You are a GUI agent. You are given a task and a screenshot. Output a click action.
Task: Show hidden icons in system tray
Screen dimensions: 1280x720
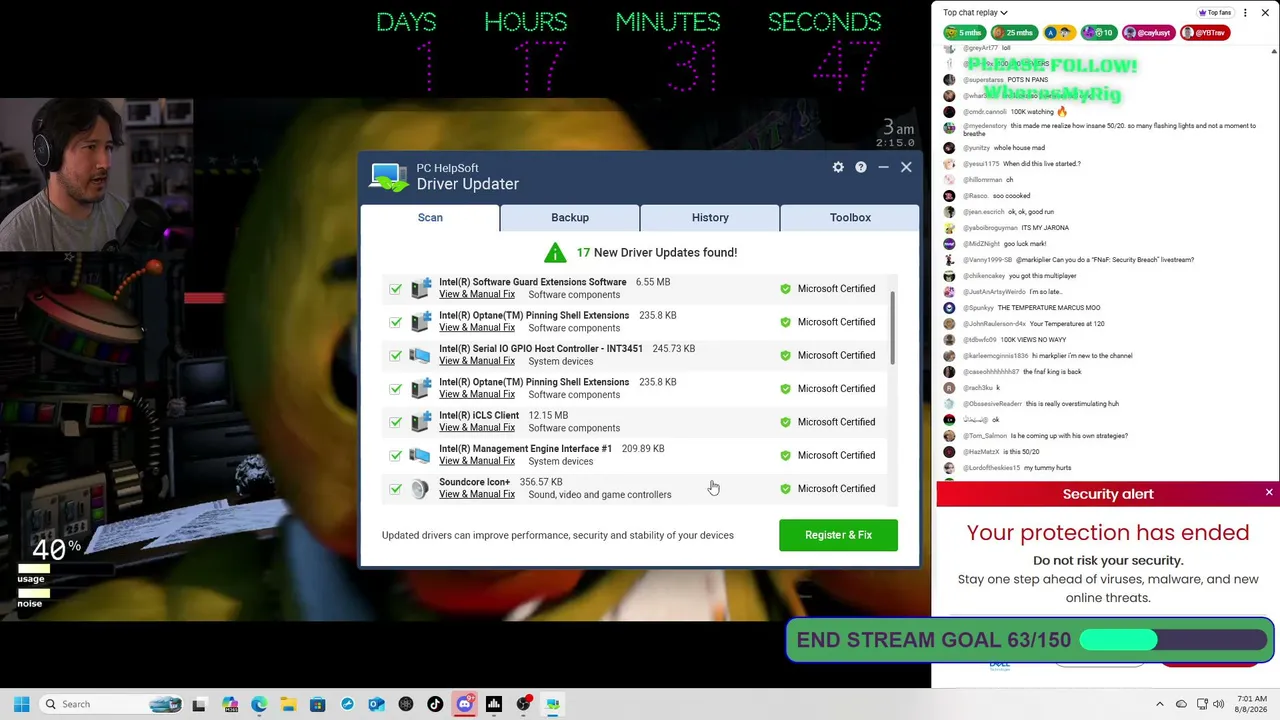pos(1160,704)
